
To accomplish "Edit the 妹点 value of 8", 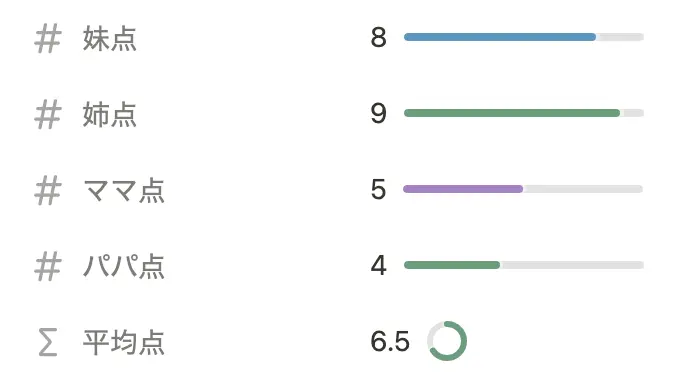I will point(378,37).
